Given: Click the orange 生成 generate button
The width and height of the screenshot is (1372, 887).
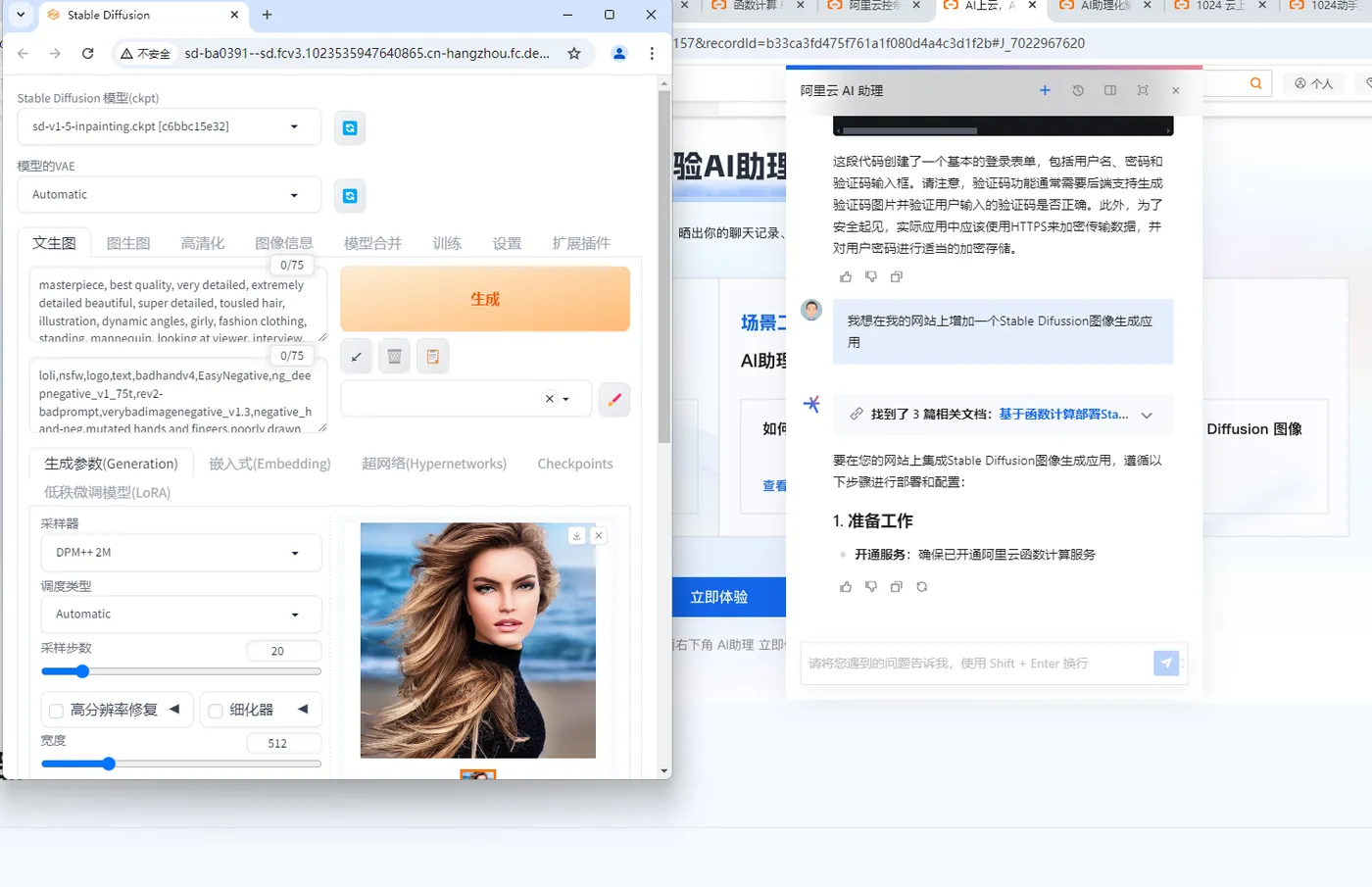Looking at the screenshot, I should pos(485,299).
